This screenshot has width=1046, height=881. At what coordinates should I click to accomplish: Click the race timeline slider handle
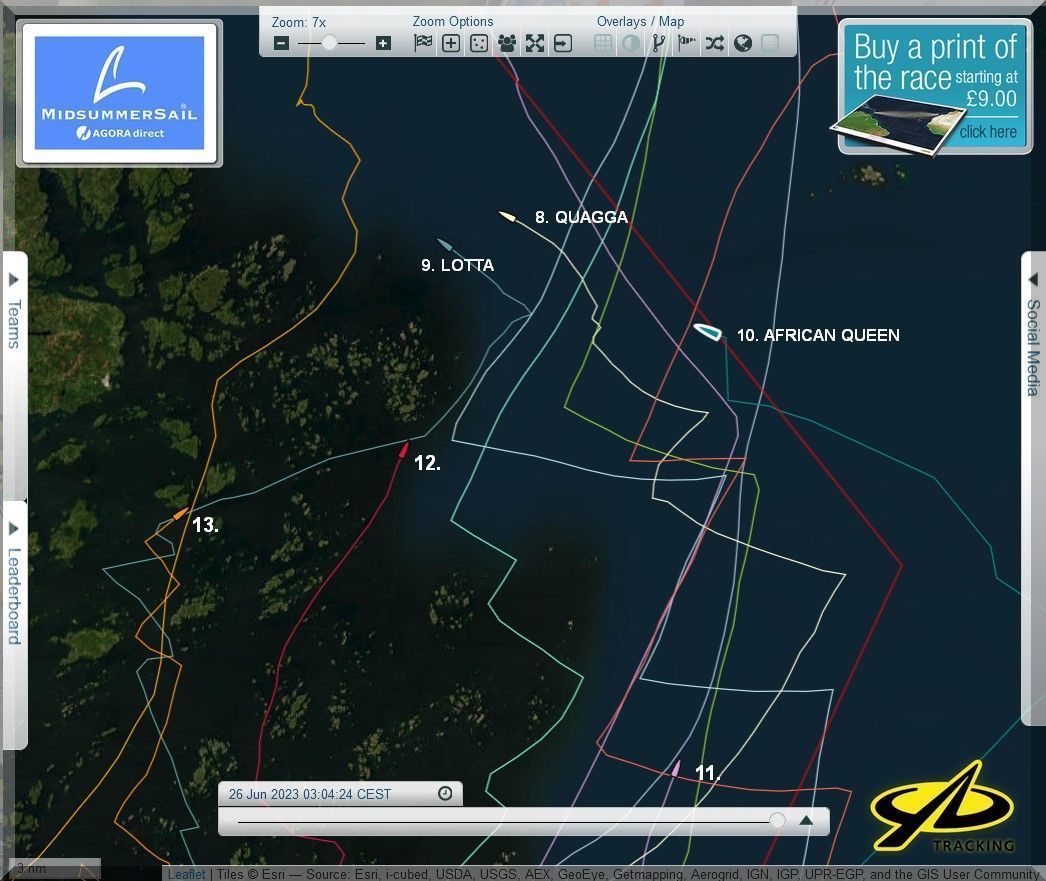click(777, 821)
